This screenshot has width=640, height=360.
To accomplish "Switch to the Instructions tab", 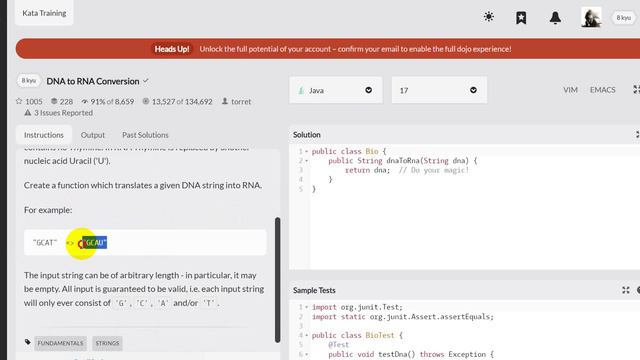I will pos(44,135).
